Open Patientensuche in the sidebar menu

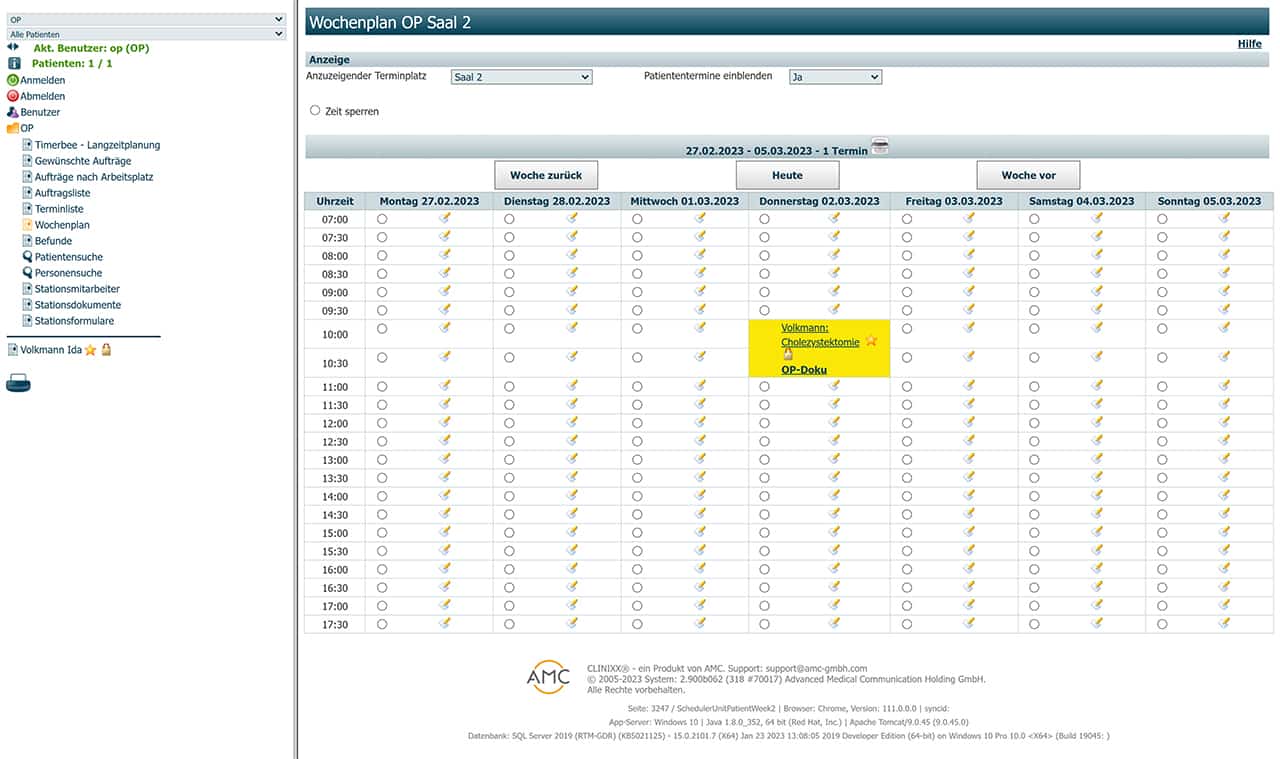click(68, 257)
